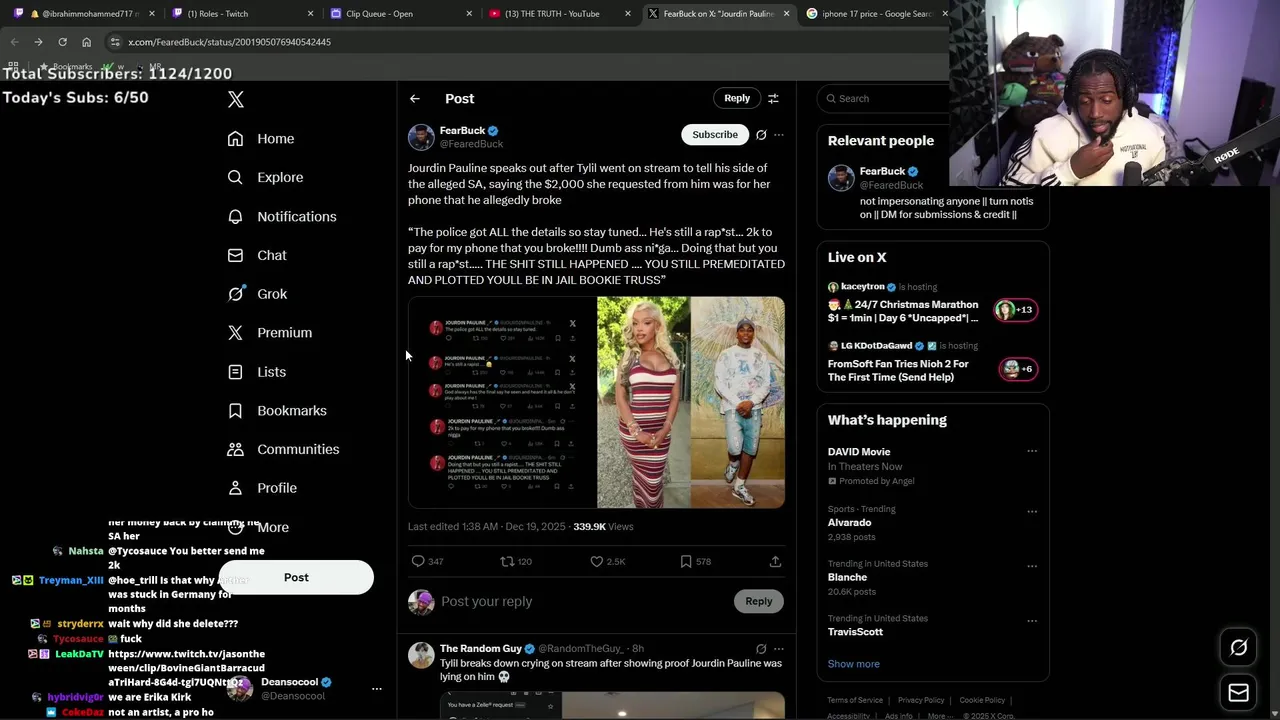This screenshot has height=720, width=1280.
Task: Open Grok from the sidebar
Action: coord(256,294)
